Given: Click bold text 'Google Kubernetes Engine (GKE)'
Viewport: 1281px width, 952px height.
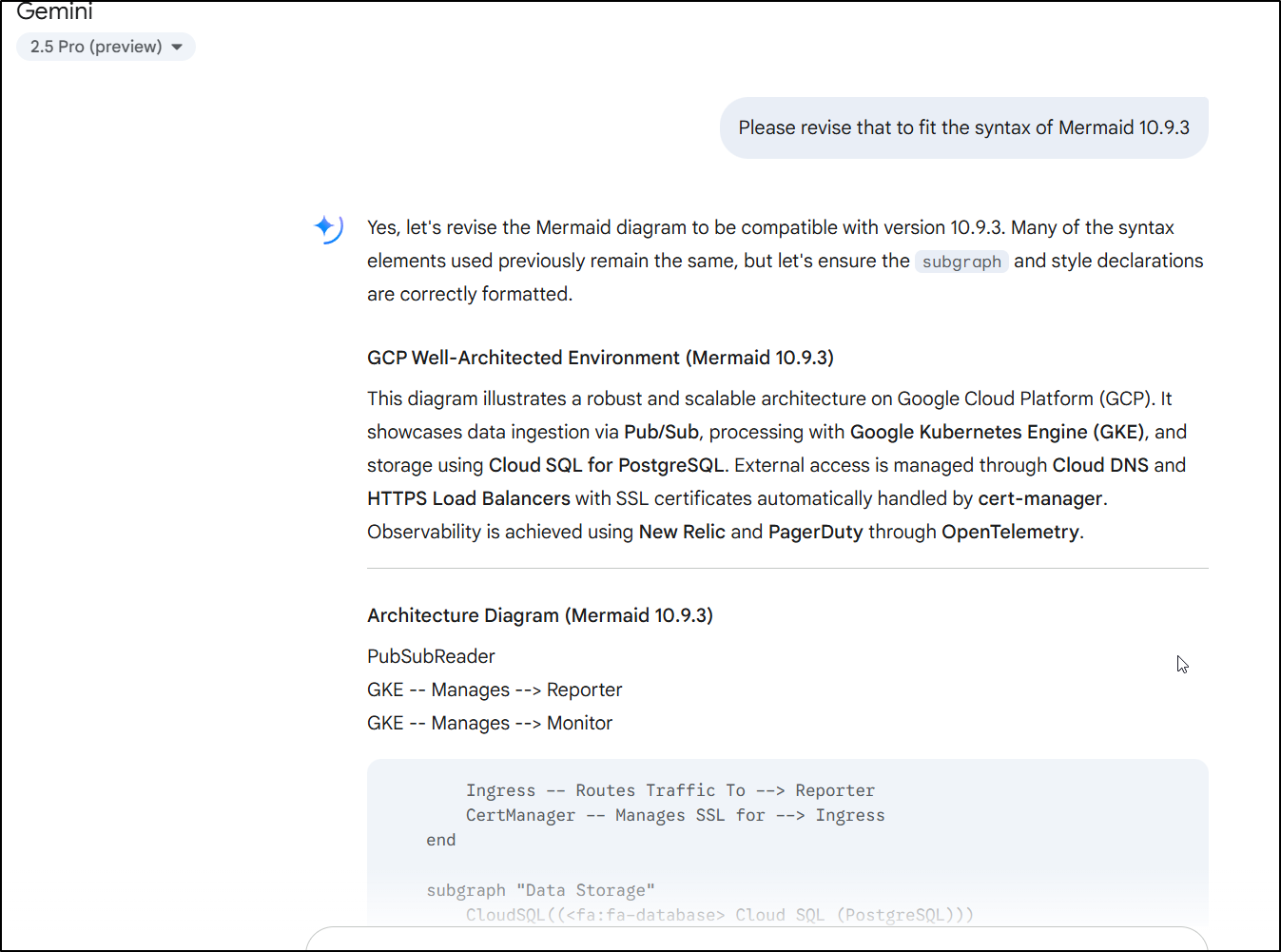Looking at the screenshot, I should click(x=997, y=432).
